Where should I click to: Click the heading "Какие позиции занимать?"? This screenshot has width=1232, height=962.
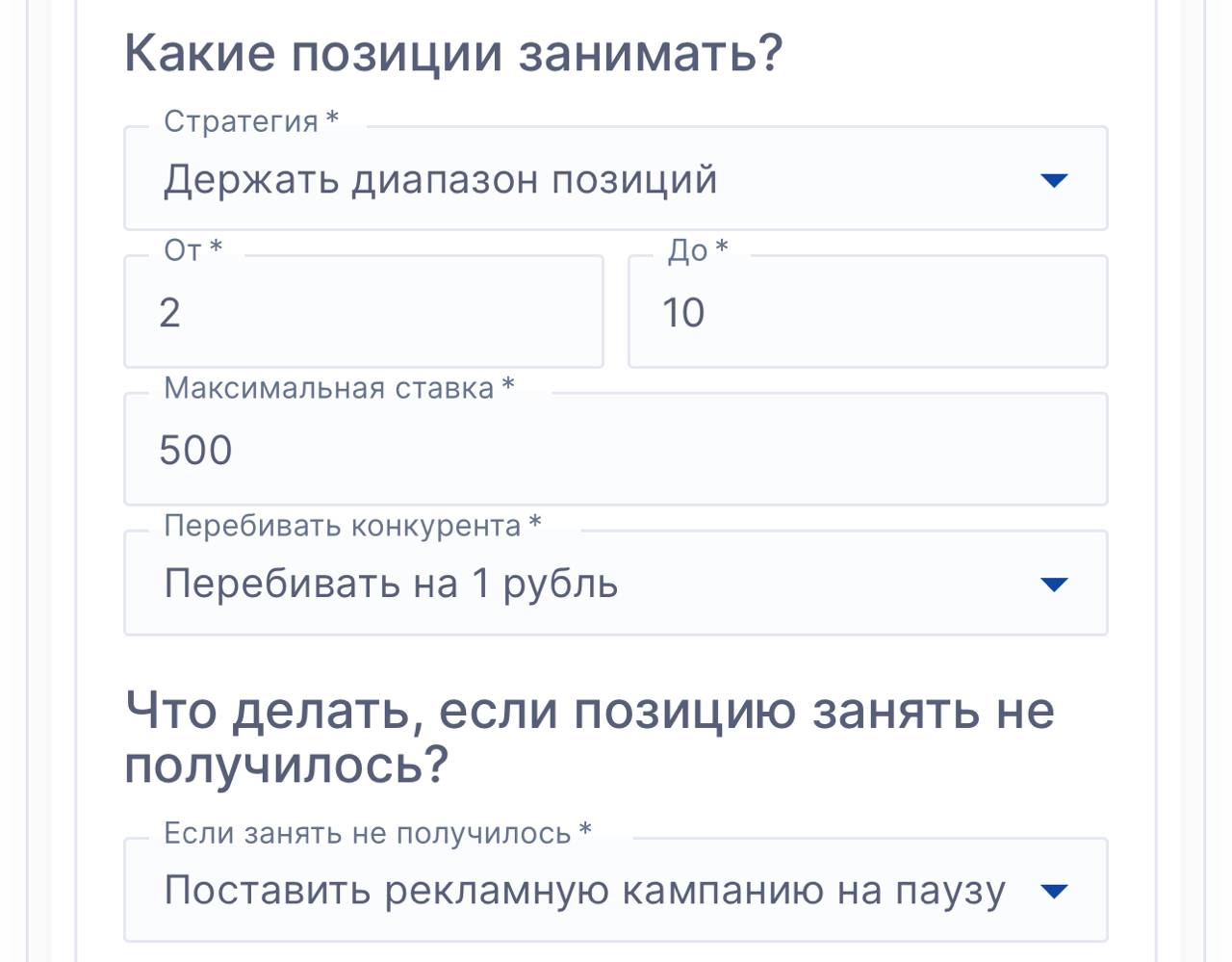(453, 53)
